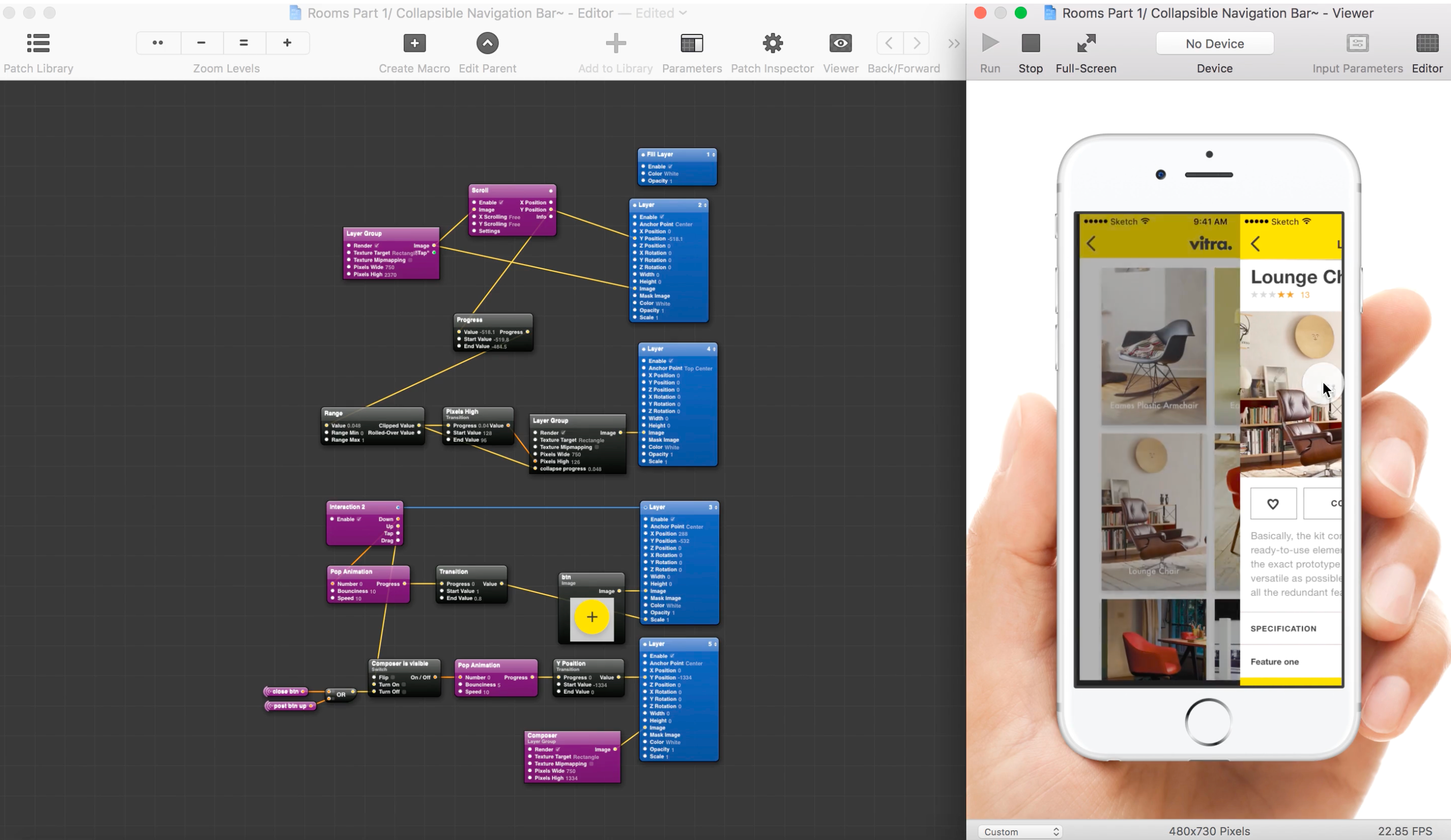
Task: Open the No Device dropdown
Action: point(1214,43)
